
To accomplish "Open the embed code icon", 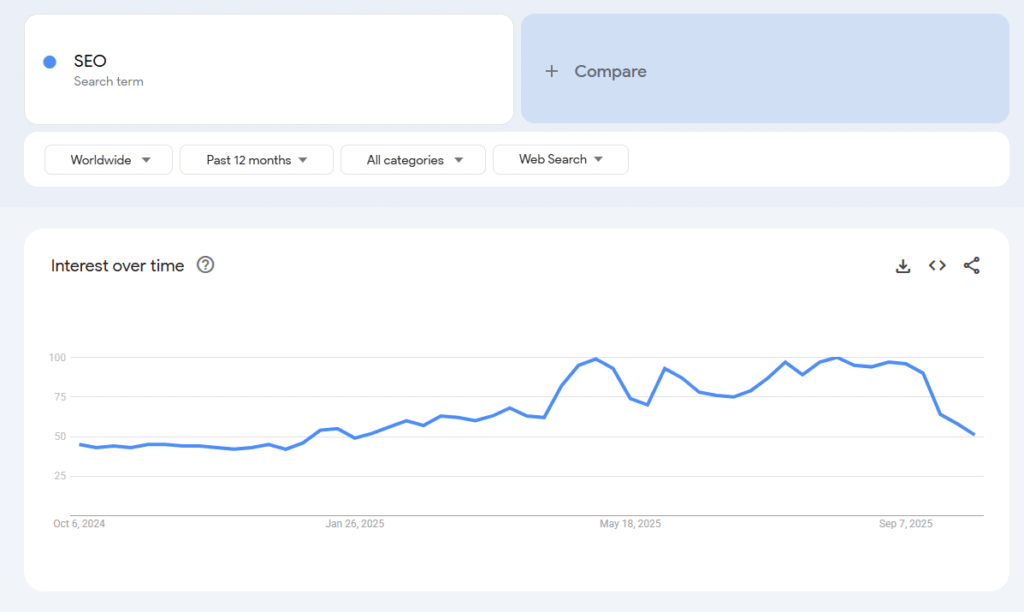I will (937, 266).
